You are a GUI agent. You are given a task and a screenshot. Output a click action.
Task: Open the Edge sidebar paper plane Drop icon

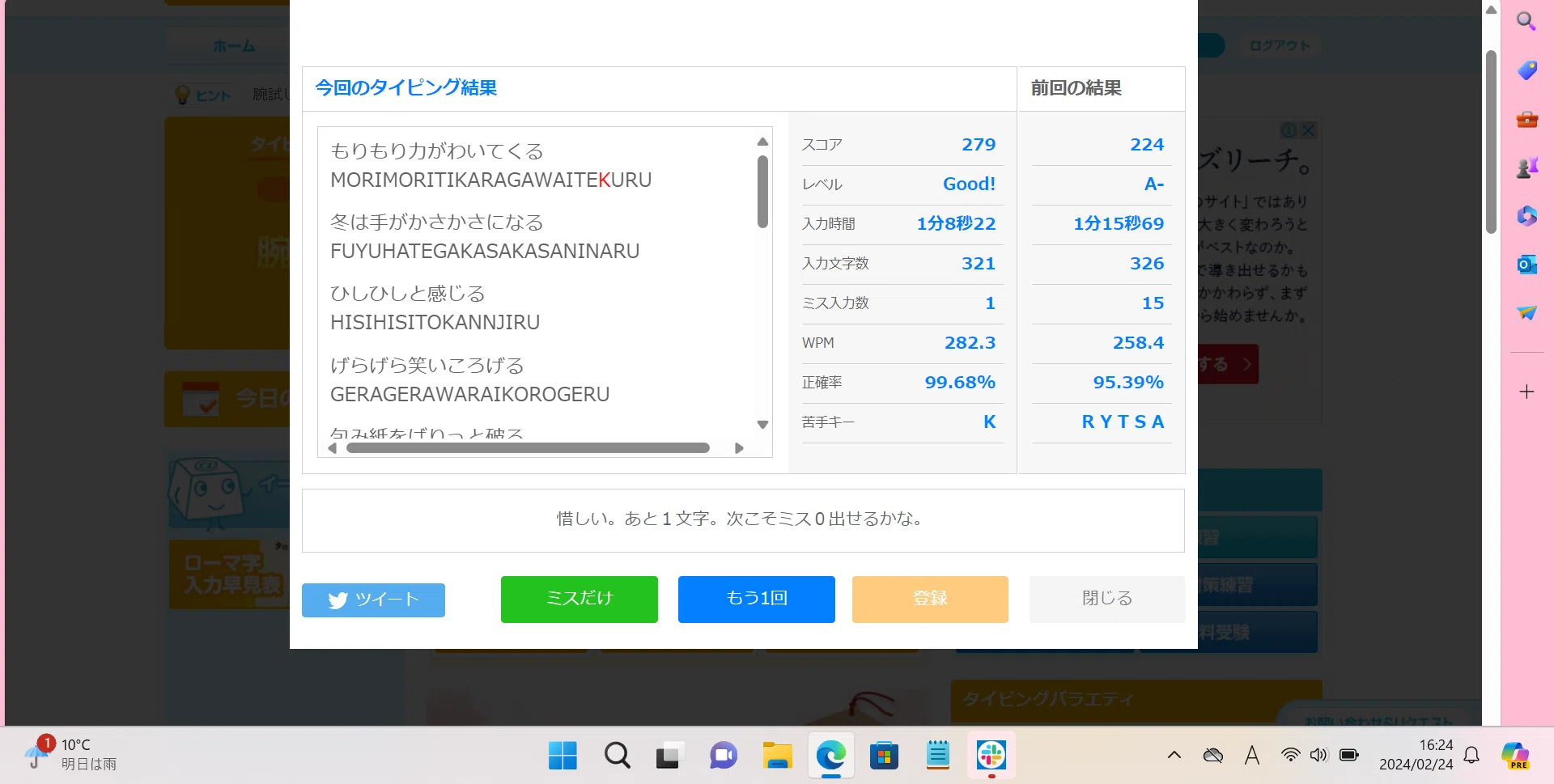pos(1526,312)
